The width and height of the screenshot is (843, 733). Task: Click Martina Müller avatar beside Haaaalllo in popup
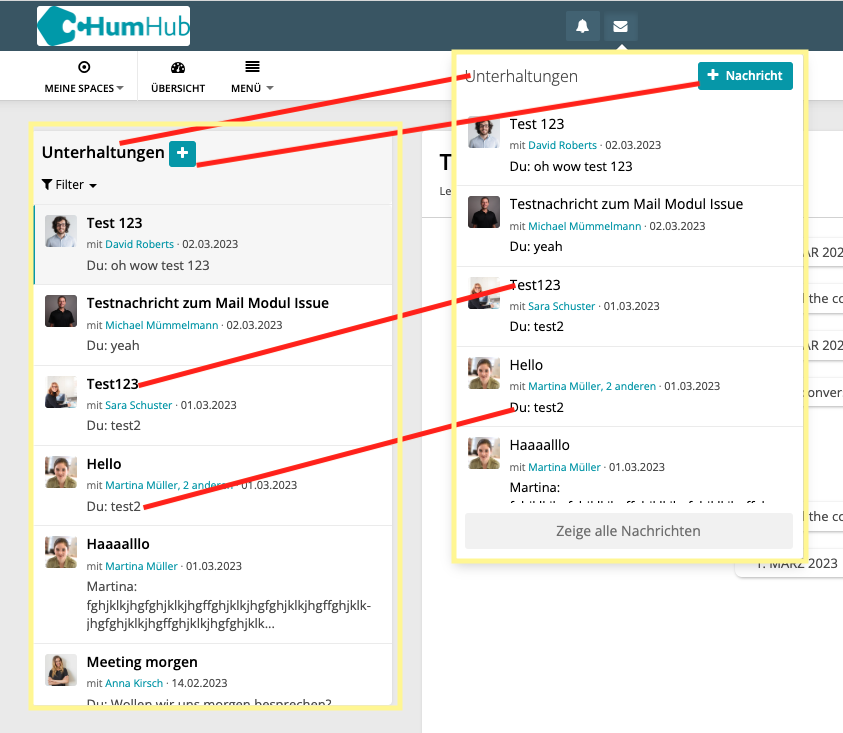point(484,453)
